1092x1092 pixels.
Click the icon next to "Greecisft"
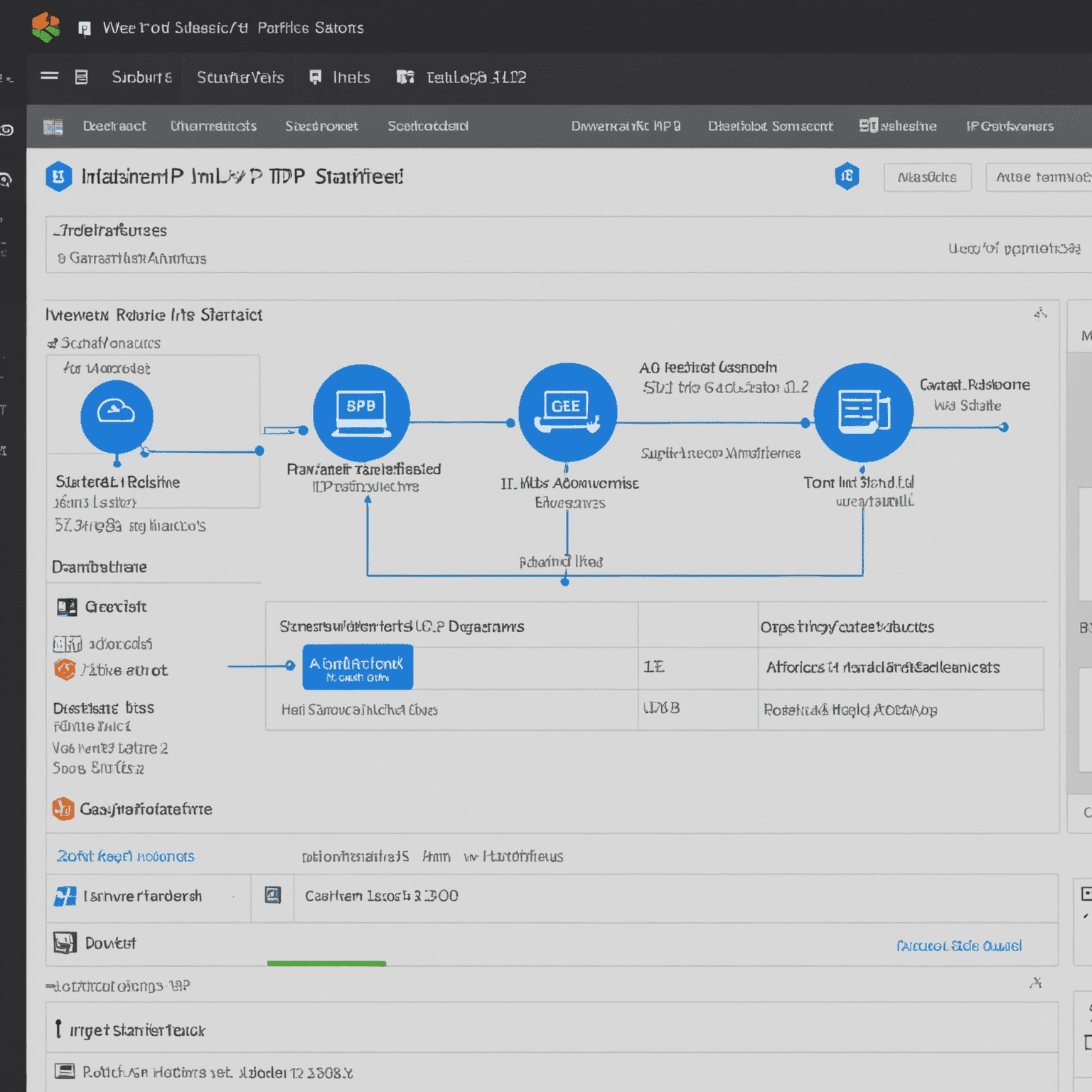(x=67, y=607)
